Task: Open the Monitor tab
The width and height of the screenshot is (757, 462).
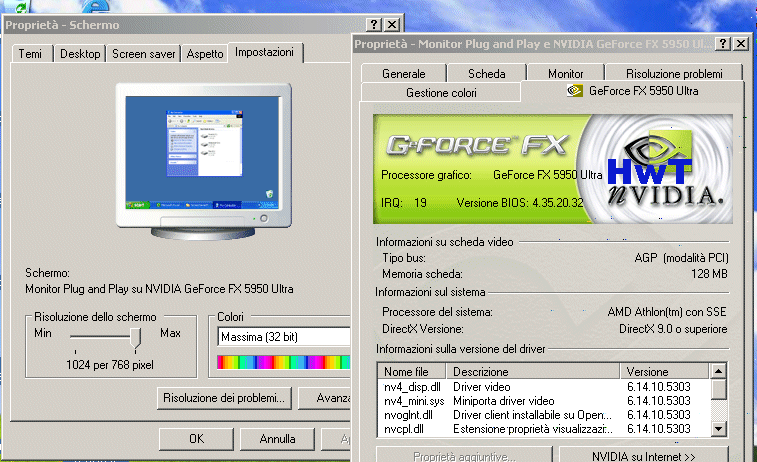Action: pyautogui.click(x=565, y=73)
